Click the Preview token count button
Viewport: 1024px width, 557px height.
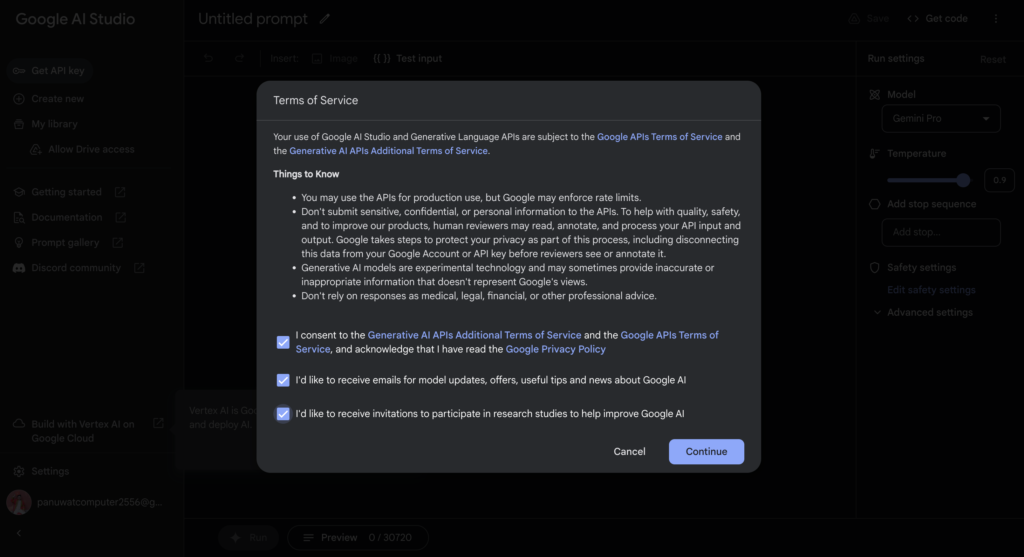click(358, 538)
